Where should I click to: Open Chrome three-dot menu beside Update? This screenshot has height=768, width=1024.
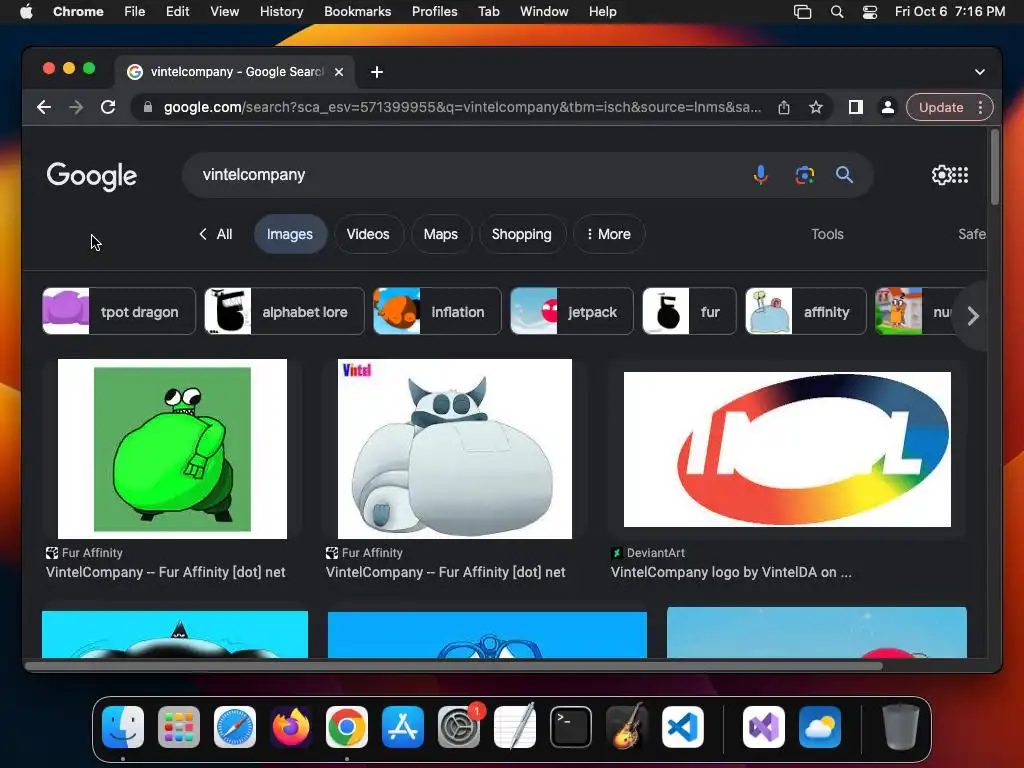click(x=980, y=107)
